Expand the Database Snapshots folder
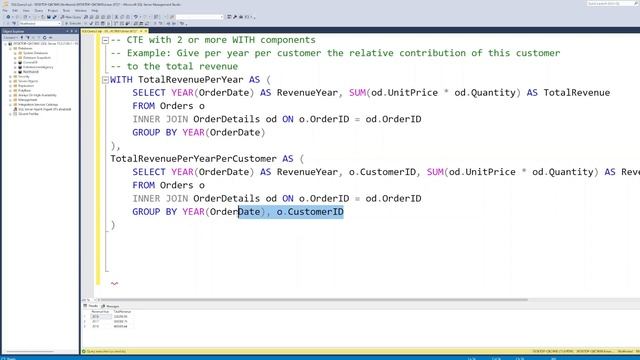Image resolution: width=640 pixels, height=360 pixels. pos(15,58)
